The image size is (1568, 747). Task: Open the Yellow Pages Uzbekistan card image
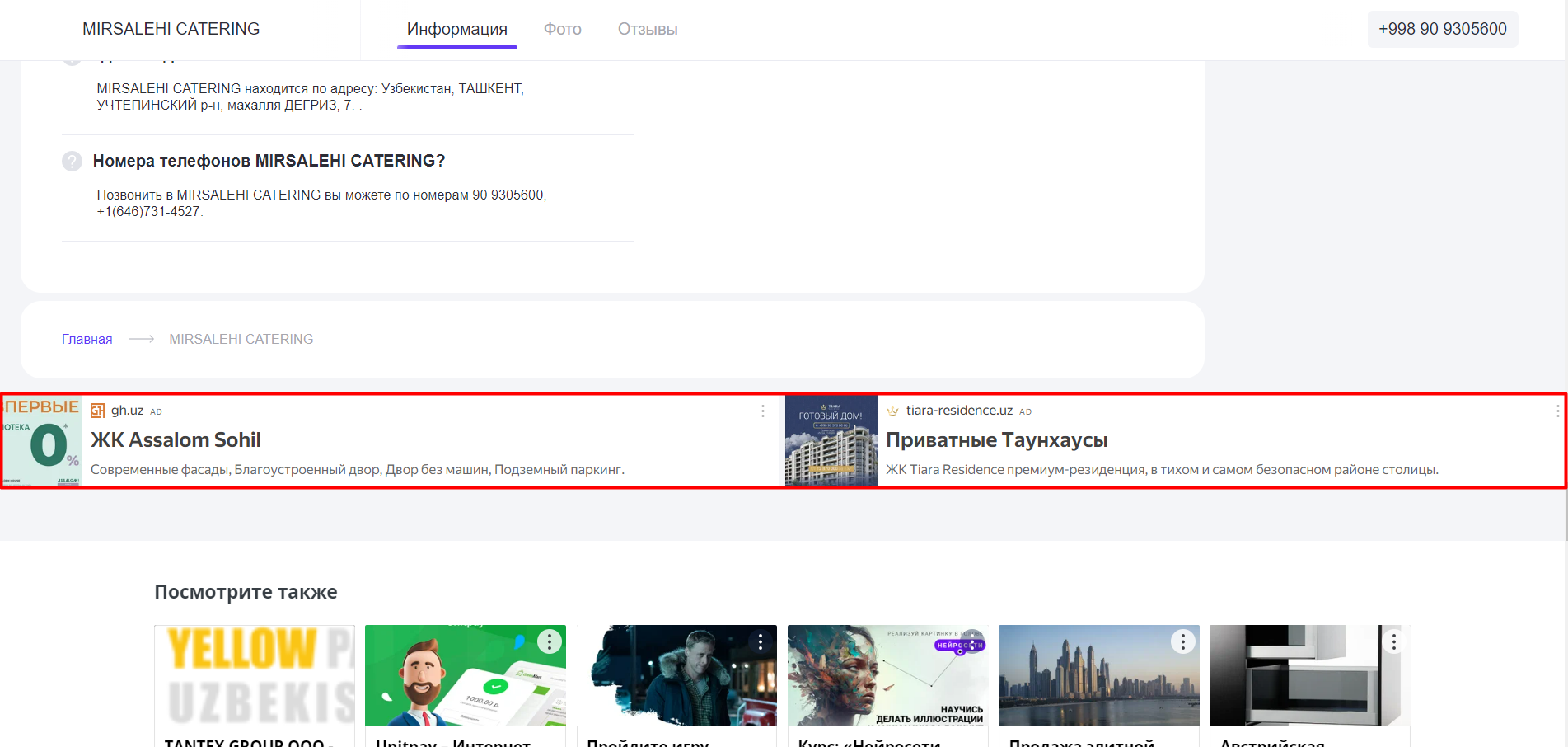[x=255, y=675]
